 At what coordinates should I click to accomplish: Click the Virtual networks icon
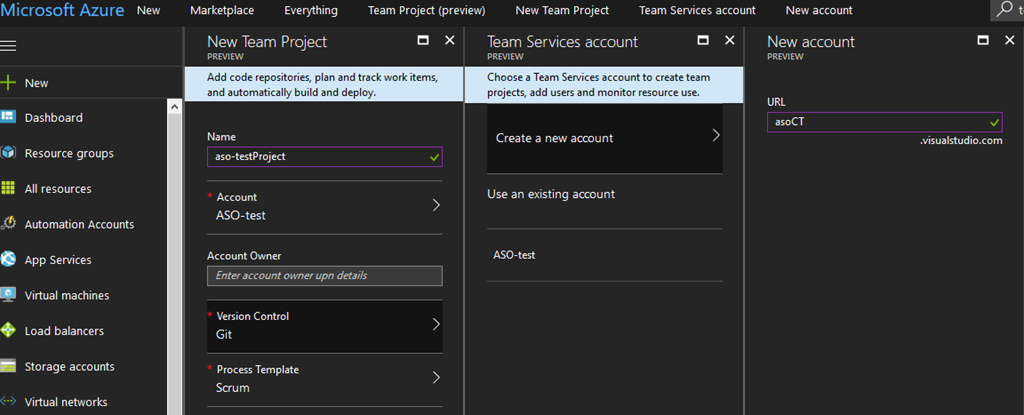coord(9,402)
